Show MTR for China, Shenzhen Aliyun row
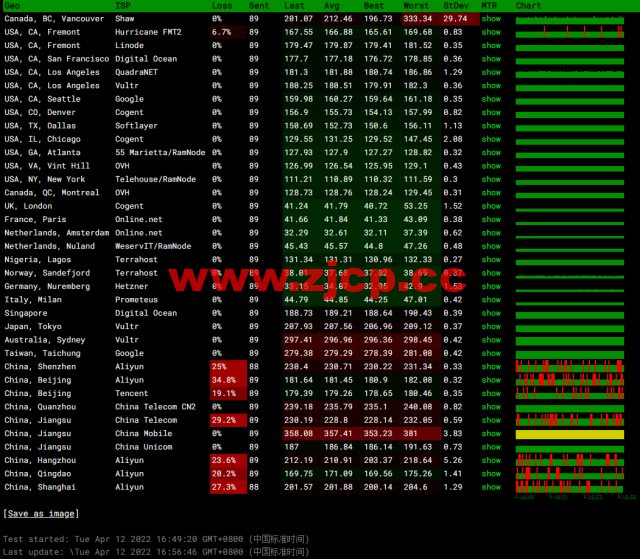Screen dimensions: 640x559 click(x=491, y=367)
